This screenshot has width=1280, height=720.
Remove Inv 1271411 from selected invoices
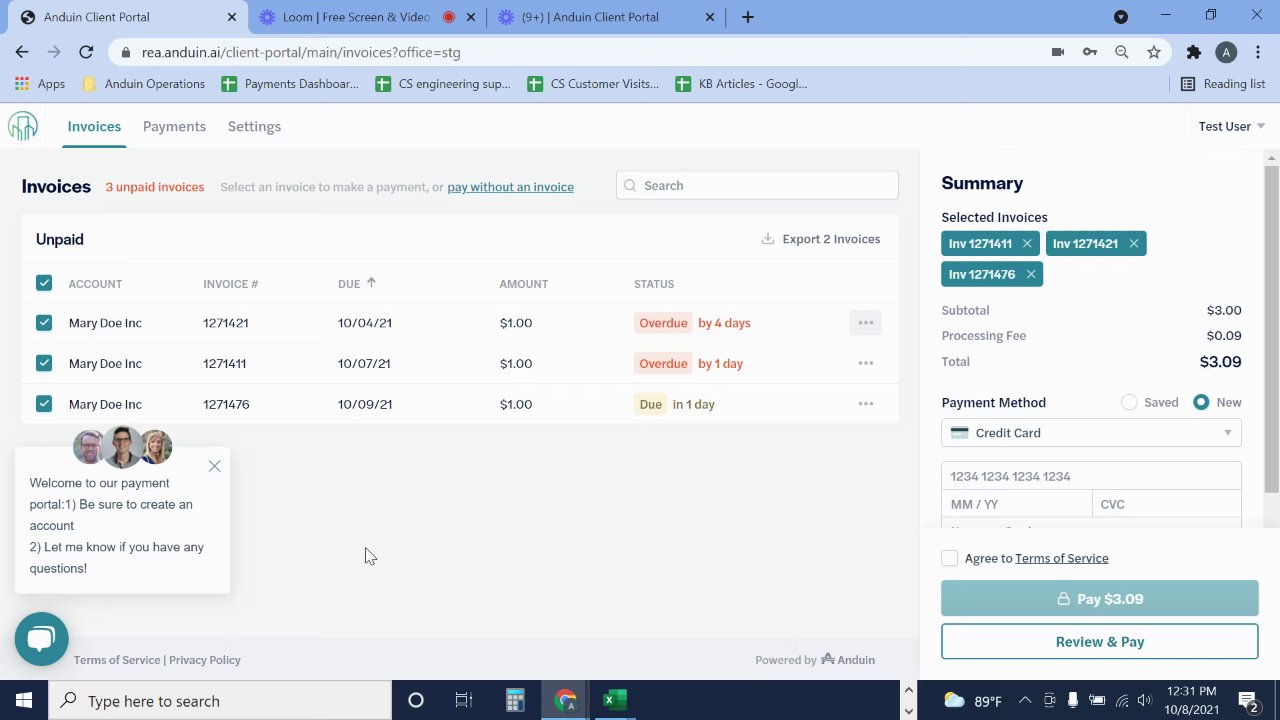[x=1027, y=243]
